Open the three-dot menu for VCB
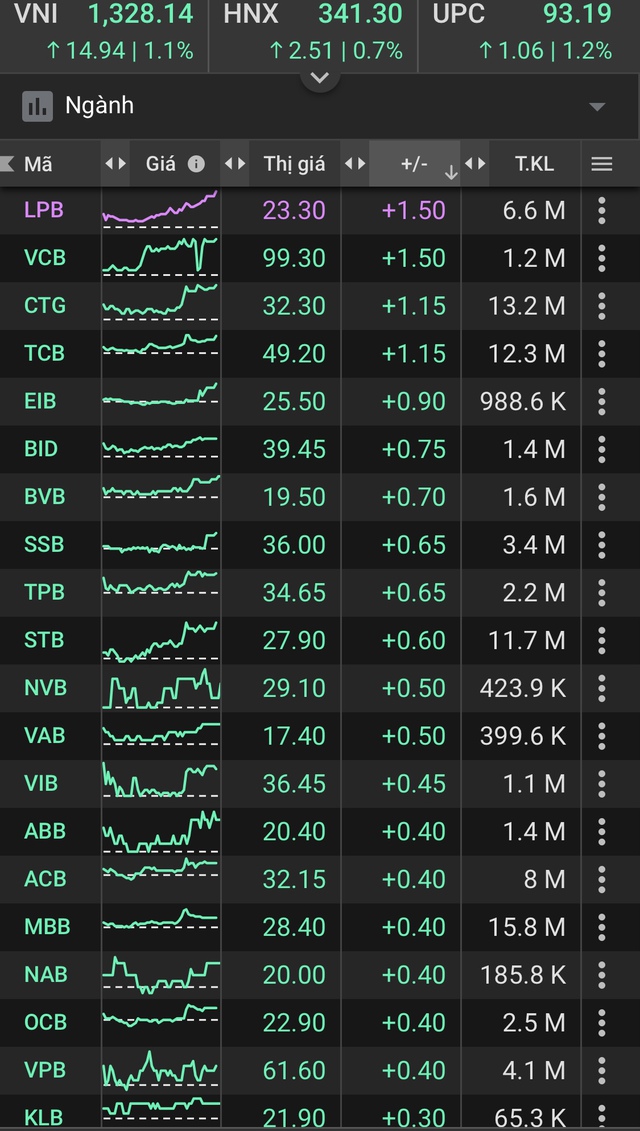The image size is (640, 1131). tap(601, 258)
